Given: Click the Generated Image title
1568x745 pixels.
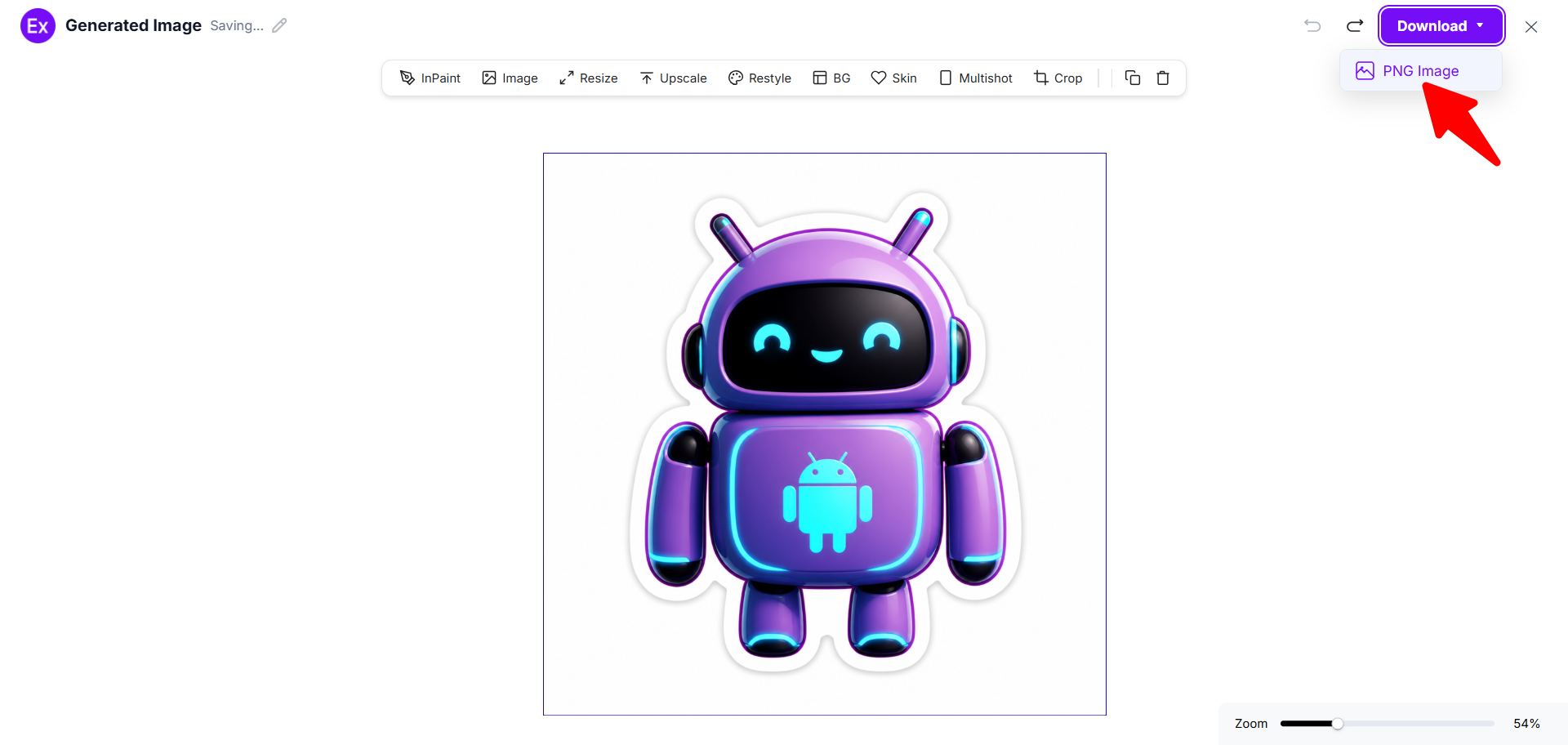Looking at the screenshot, I should [133, 25].
